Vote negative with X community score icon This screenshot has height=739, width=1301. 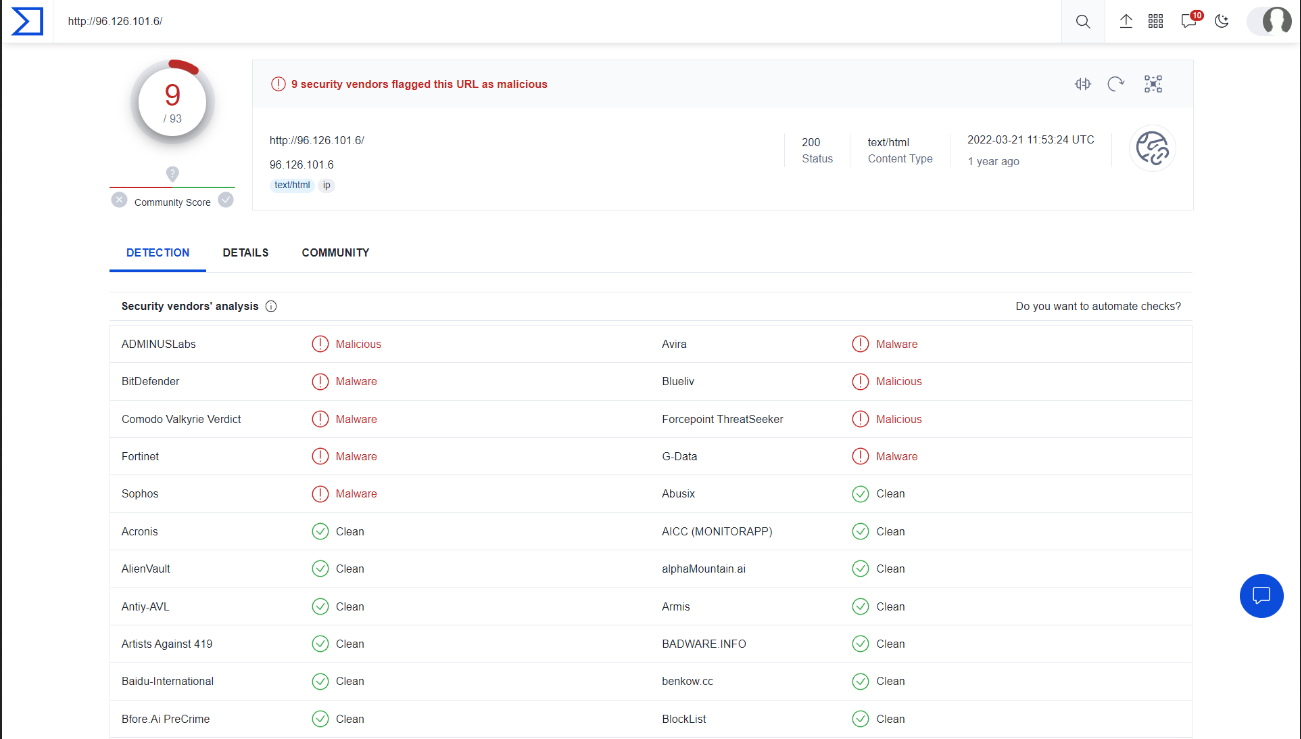(x=119, y=200)
